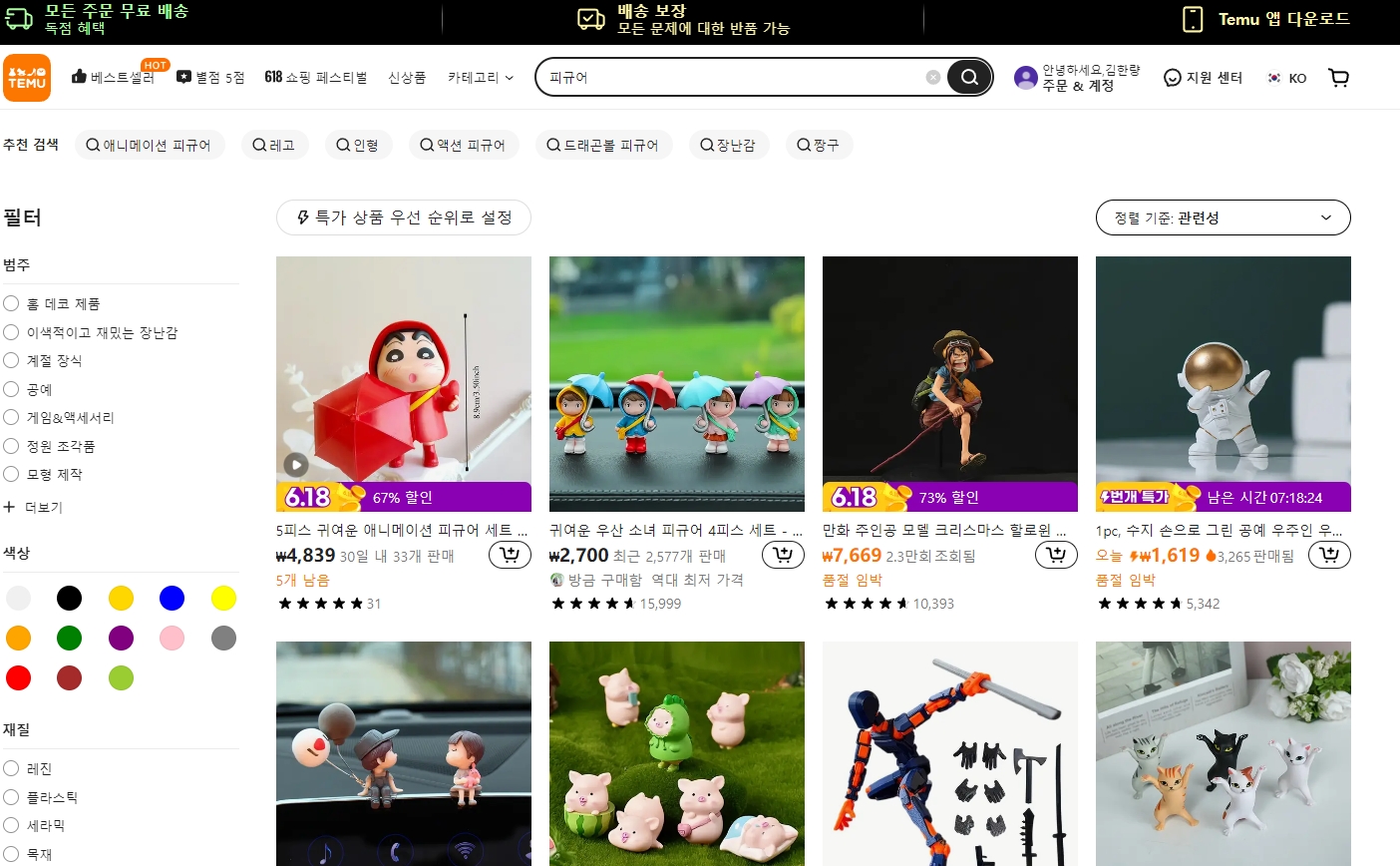The image size is (1400, 866).
Task: Add the ₩2,700 umbrella girls set to cart
Action: (x=783, y=556)
